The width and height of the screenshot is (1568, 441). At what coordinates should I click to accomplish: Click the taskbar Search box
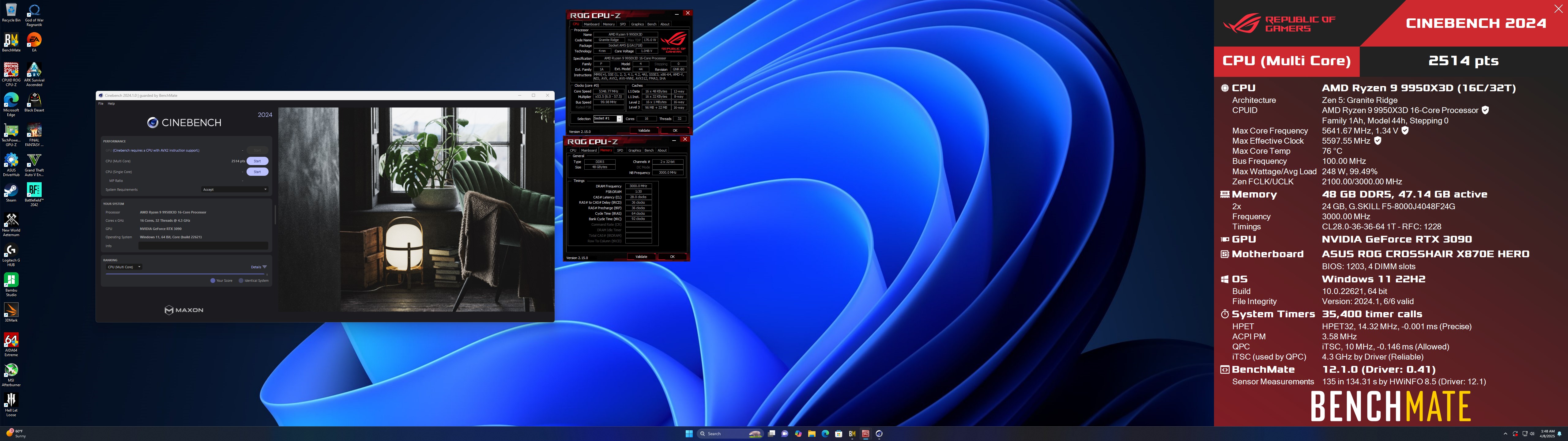pyautogui.click(x=730, y=434)
